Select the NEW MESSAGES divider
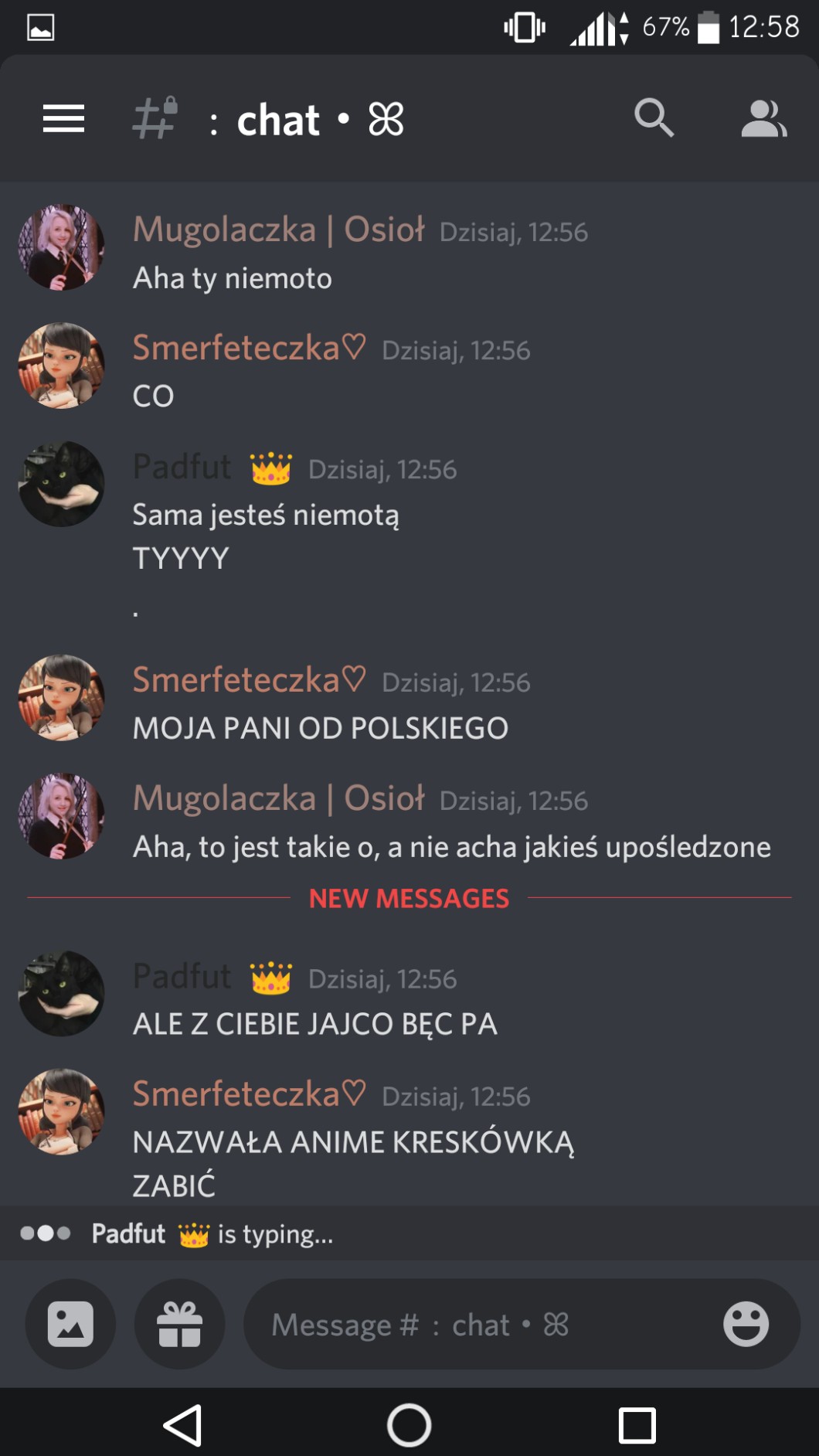This screenshot has height=1456, width=819. pos(409,898)
